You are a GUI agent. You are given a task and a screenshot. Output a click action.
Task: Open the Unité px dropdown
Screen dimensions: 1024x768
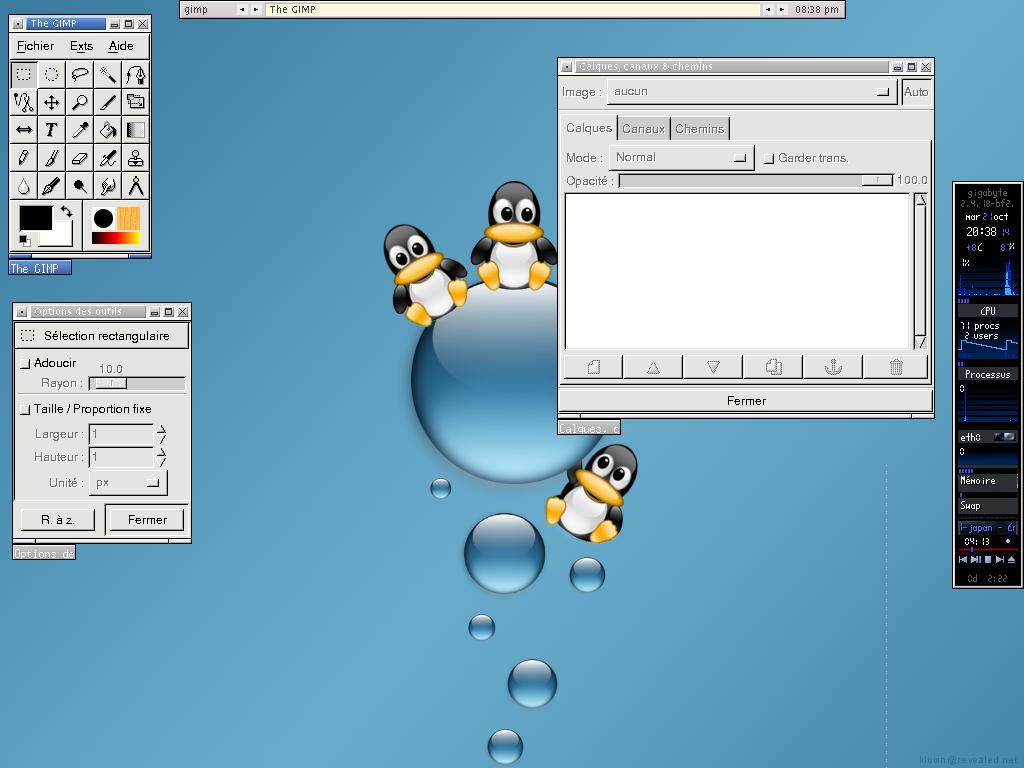(128, 483)
